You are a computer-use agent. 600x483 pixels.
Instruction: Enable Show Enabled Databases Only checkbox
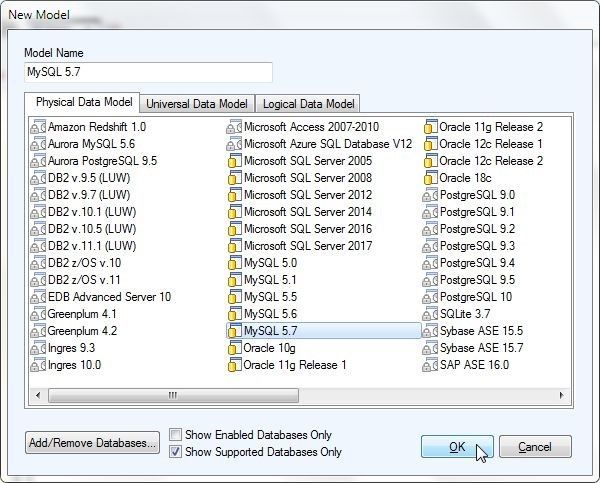[175, 435]
